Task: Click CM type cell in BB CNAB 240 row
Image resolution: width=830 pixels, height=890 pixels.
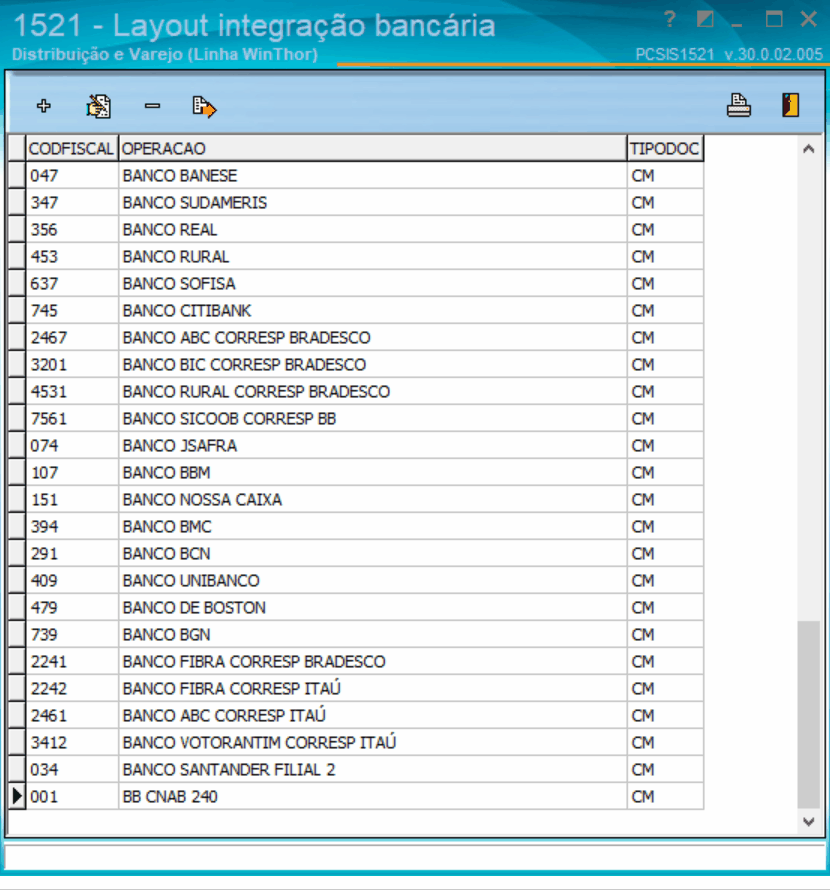Action: (665, 796)
